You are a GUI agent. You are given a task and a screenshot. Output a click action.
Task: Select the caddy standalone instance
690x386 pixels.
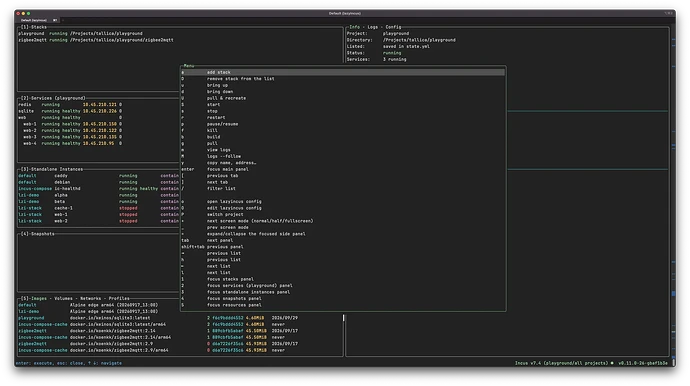[99, 176]
